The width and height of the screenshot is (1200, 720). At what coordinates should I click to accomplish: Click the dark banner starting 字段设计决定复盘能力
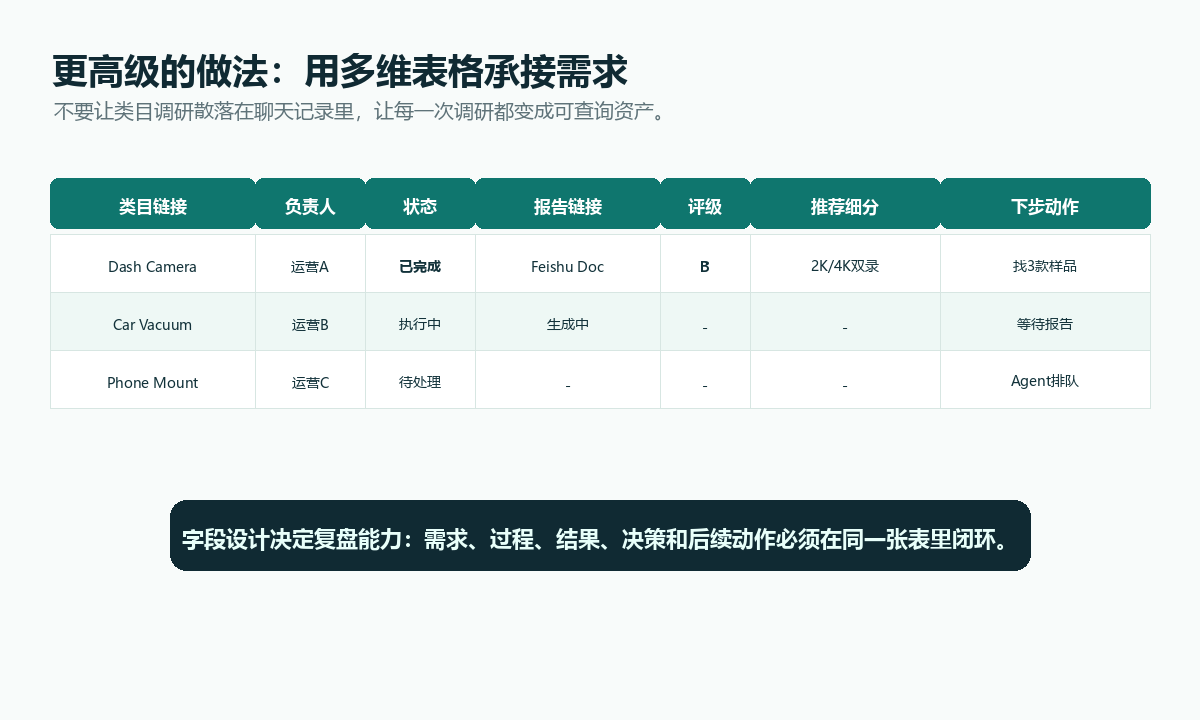600,535
